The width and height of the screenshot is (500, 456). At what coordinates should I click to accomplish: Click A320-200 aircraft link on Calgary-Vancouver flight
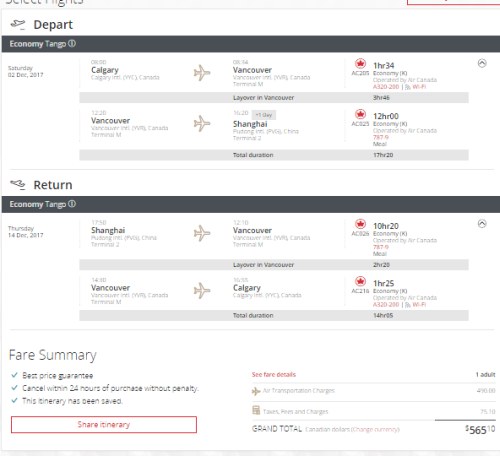pos(386,87)
